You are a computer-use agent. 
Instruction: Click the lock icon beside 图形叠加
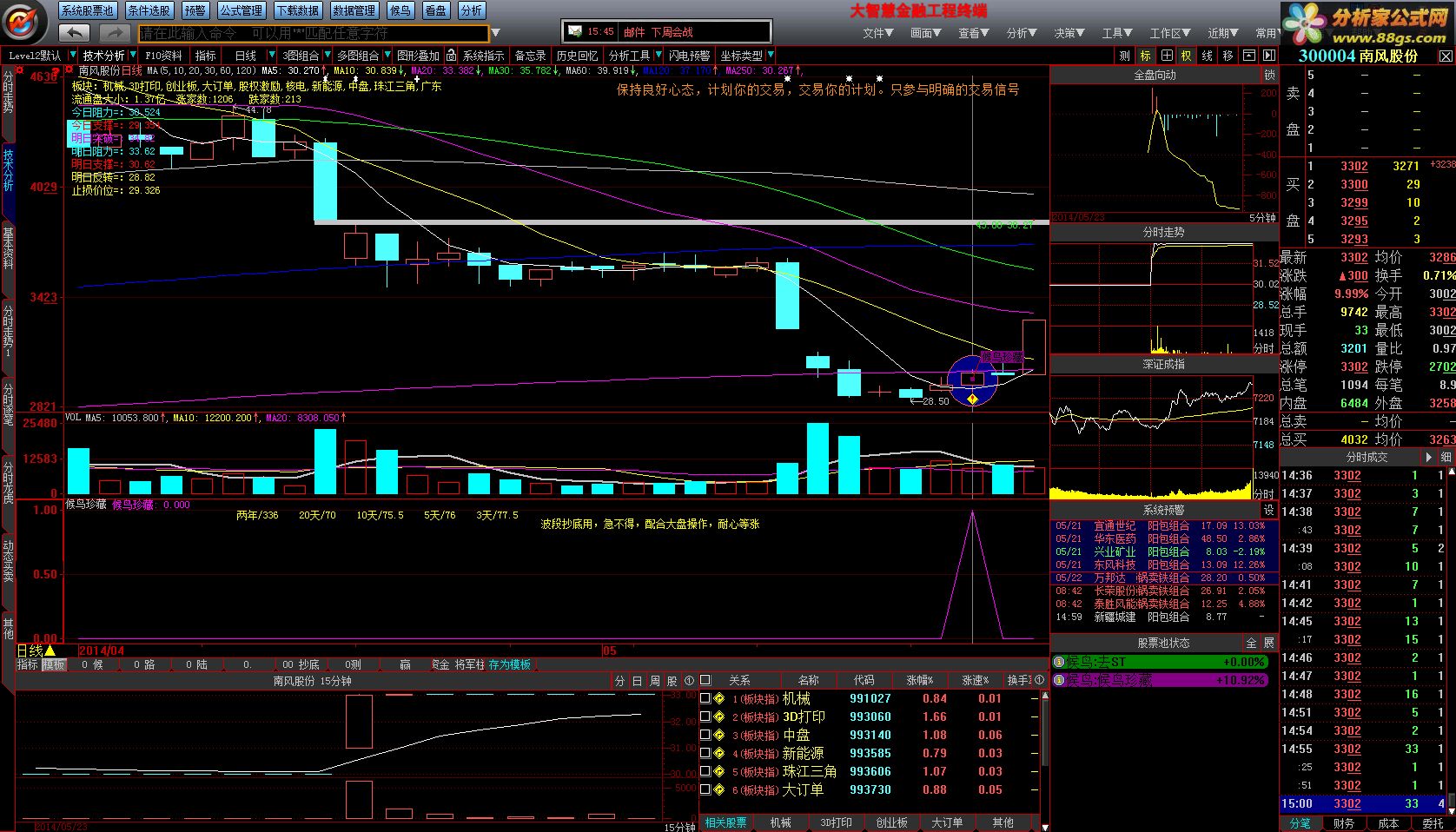click(451, 56)
